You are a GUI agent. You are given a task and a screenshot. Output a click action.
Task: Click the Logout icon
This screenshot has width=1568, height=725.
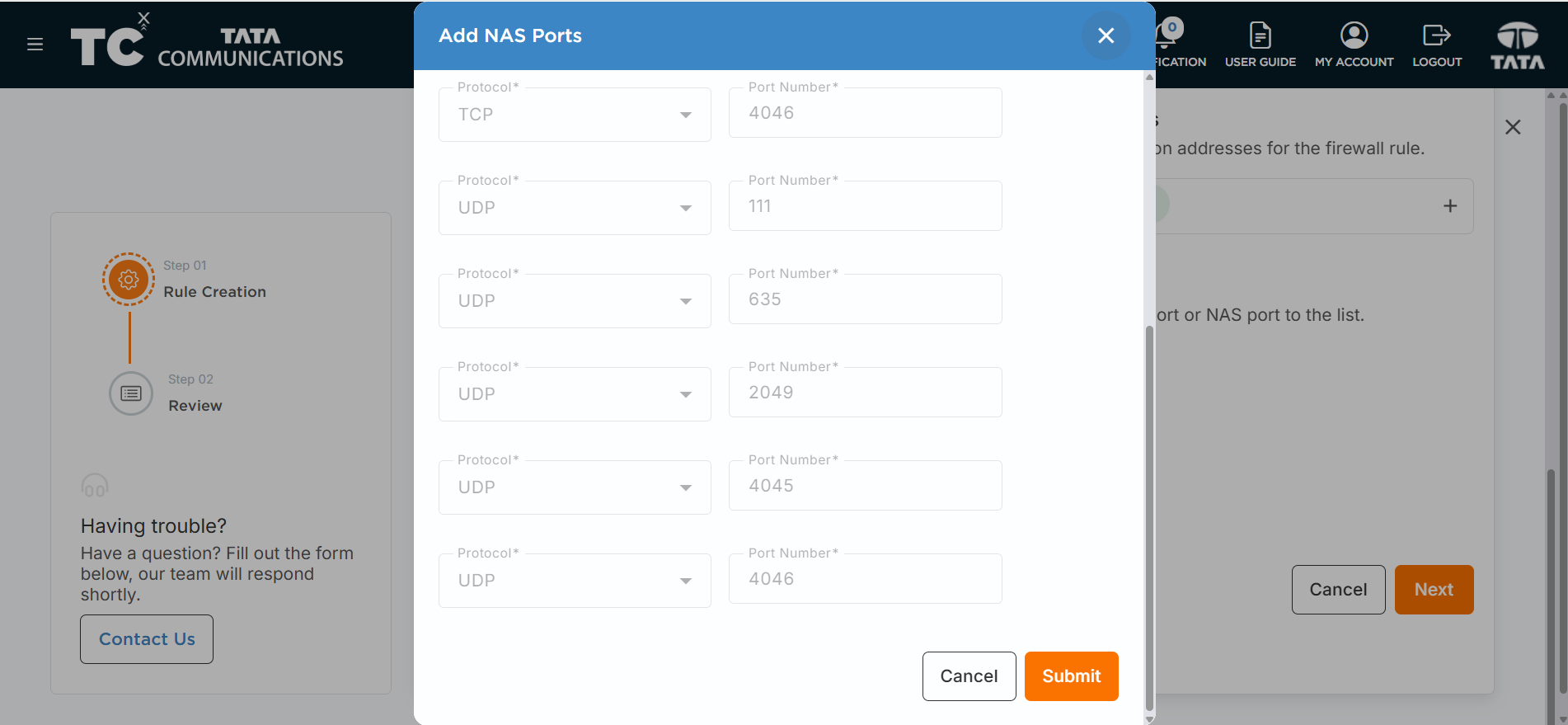pos(1436,35)
